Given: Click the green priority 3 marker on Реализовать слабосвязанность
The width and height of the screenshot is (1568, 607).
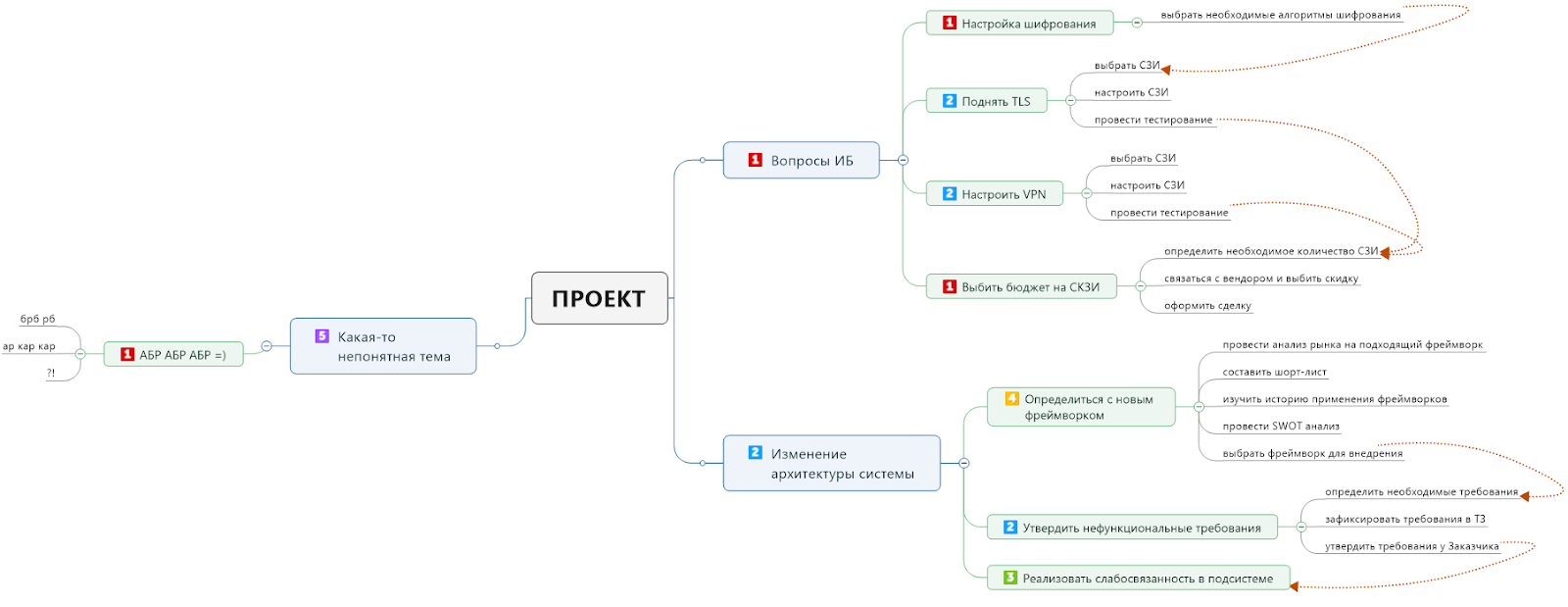Looking at the screenshot, I should (1009, 578).
